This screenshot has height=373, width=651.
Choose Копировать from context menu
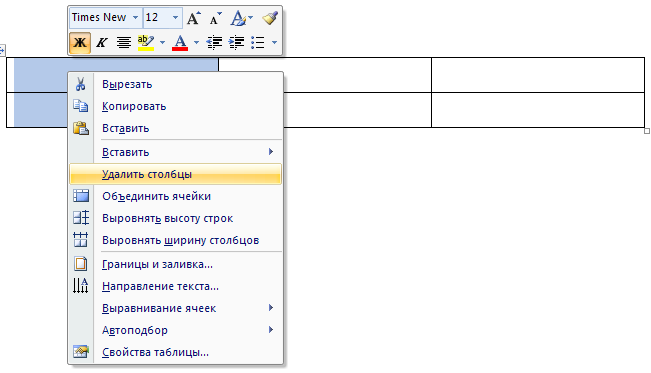176,106
